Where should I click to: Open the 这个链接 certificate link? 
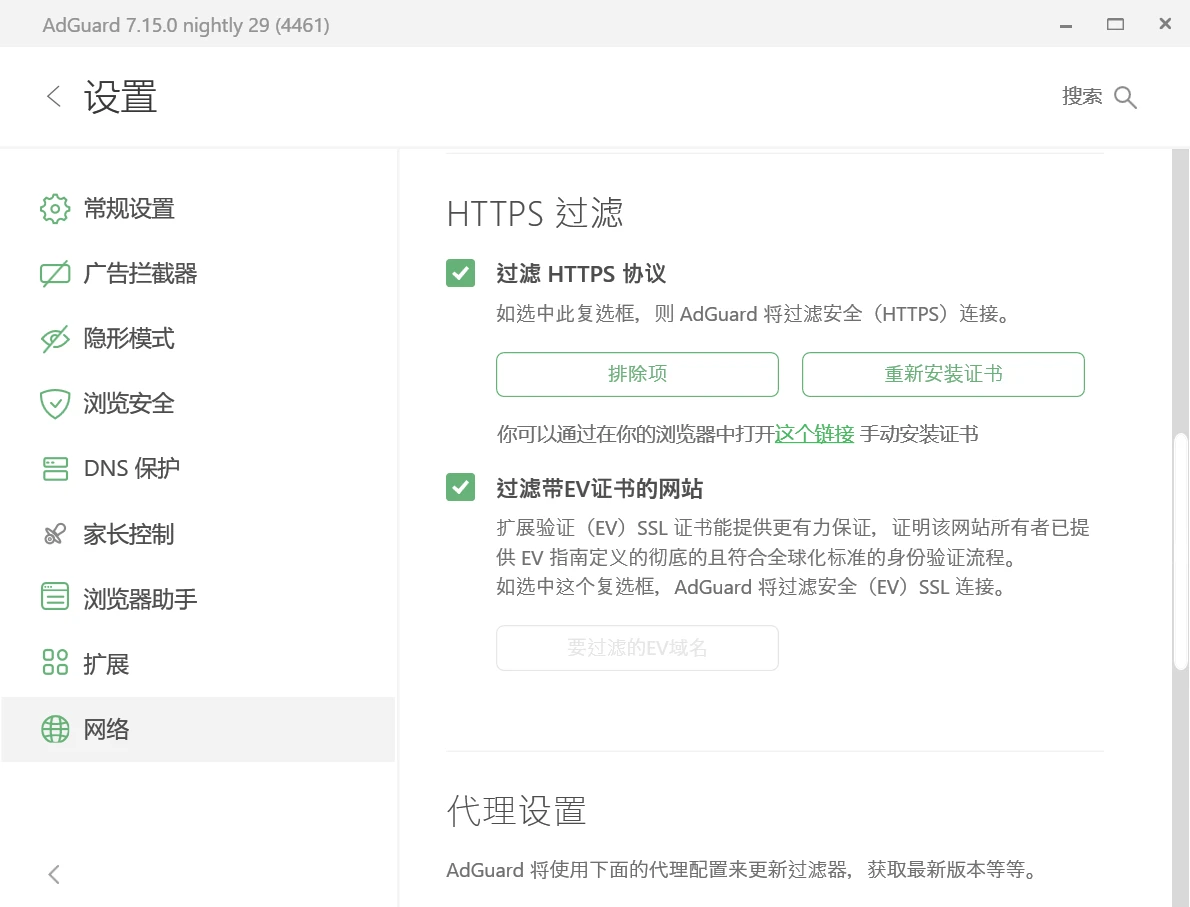coord(814,434)
